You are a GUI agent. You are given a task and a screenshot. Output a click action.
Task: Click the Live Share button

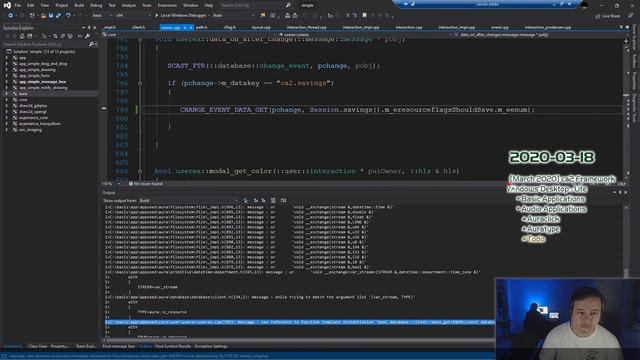click(607, 16)
